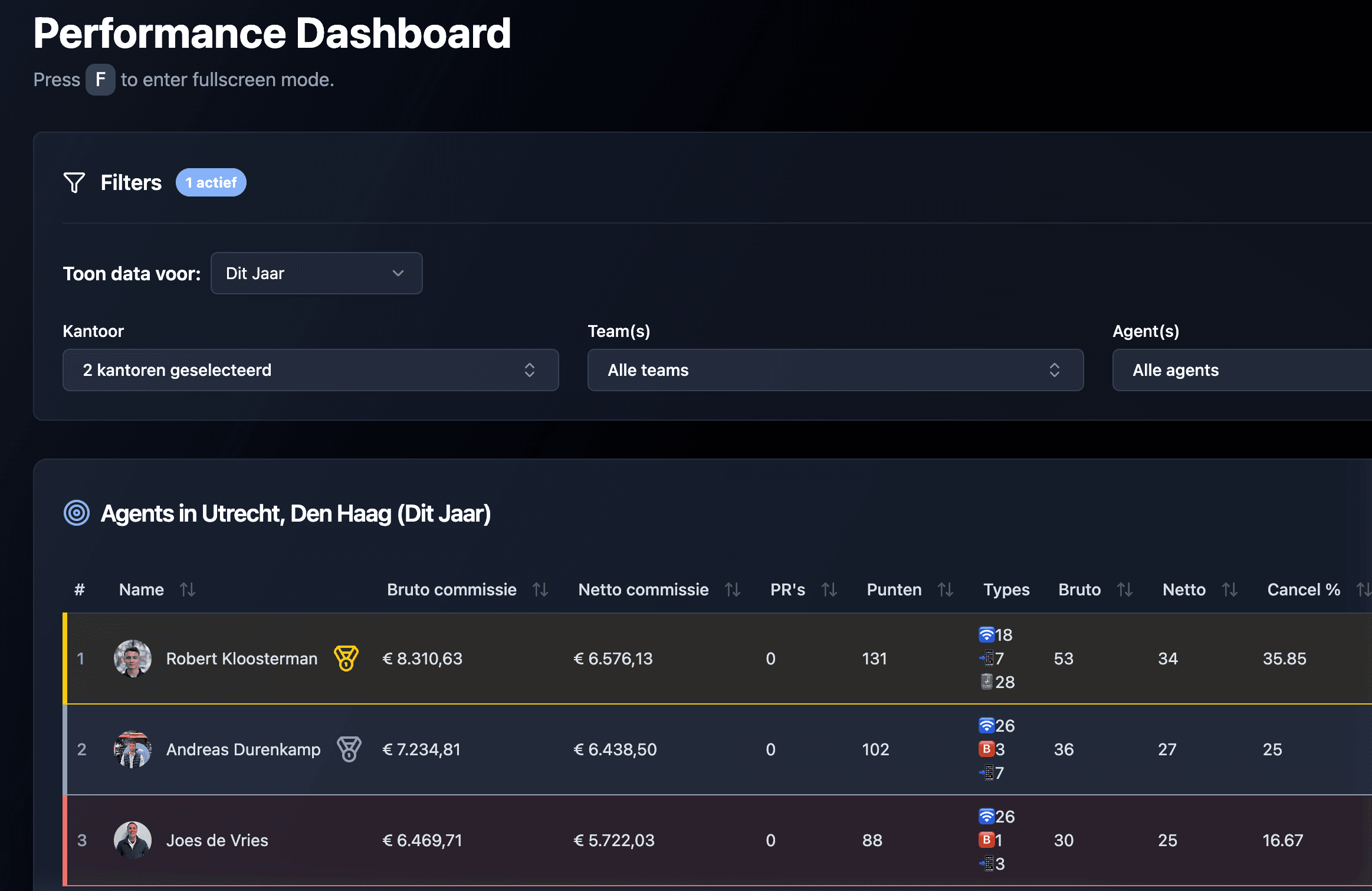This screenshot has height=891, width=1372.
Task: Open the Dit Jaar period dropdown
Action: coord(316,273)
